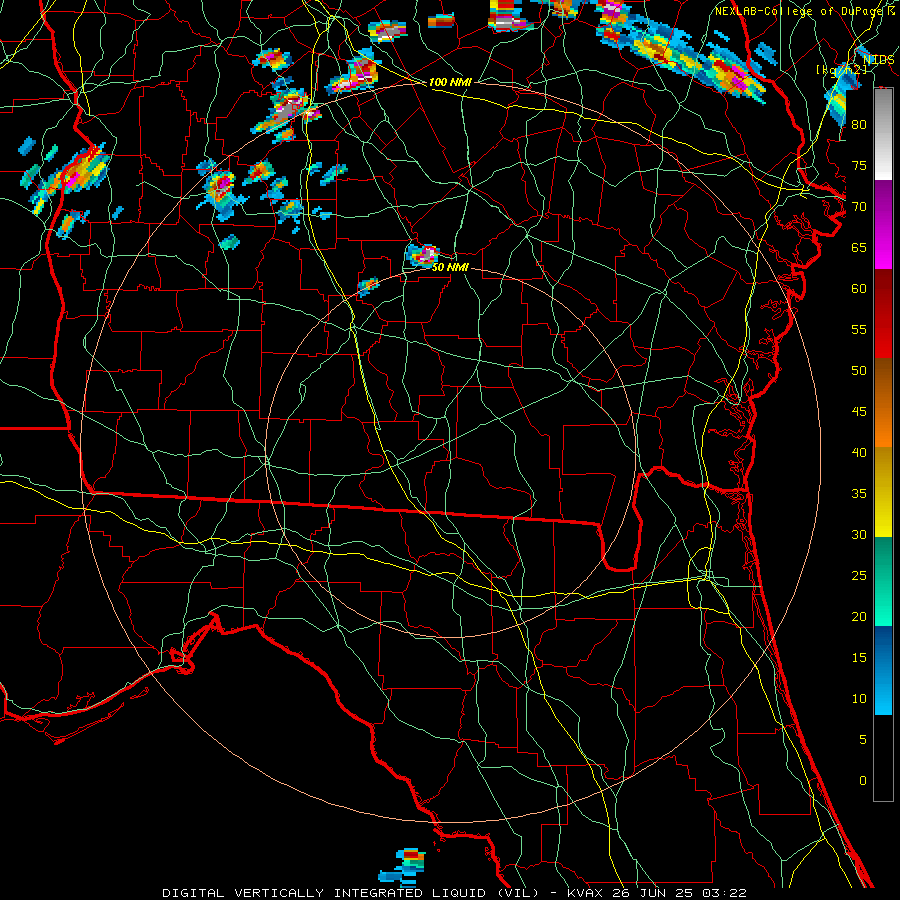Click the 55 value on the legend
The image size is (900, 900).
(859, 329)
